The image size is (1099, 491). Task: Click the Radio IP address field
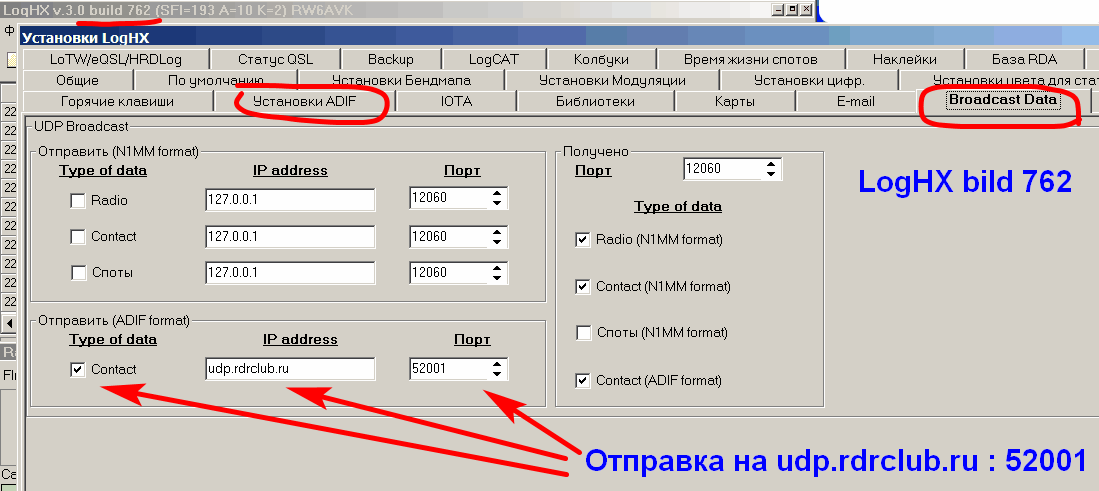point(289,200)
